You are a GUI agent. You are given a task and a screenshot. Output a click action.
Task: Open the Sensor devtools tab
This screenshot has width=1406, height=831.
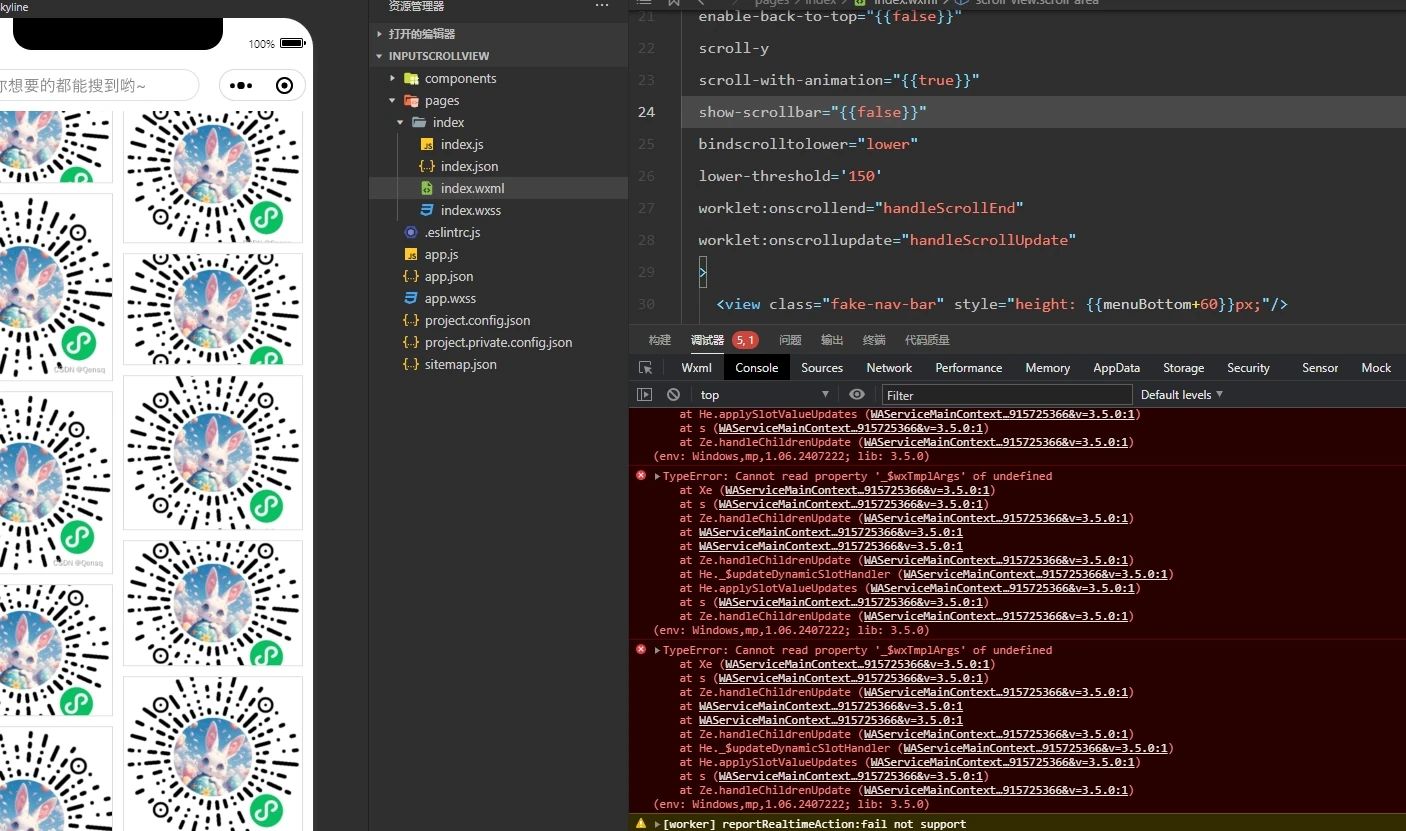(1320, 368)
